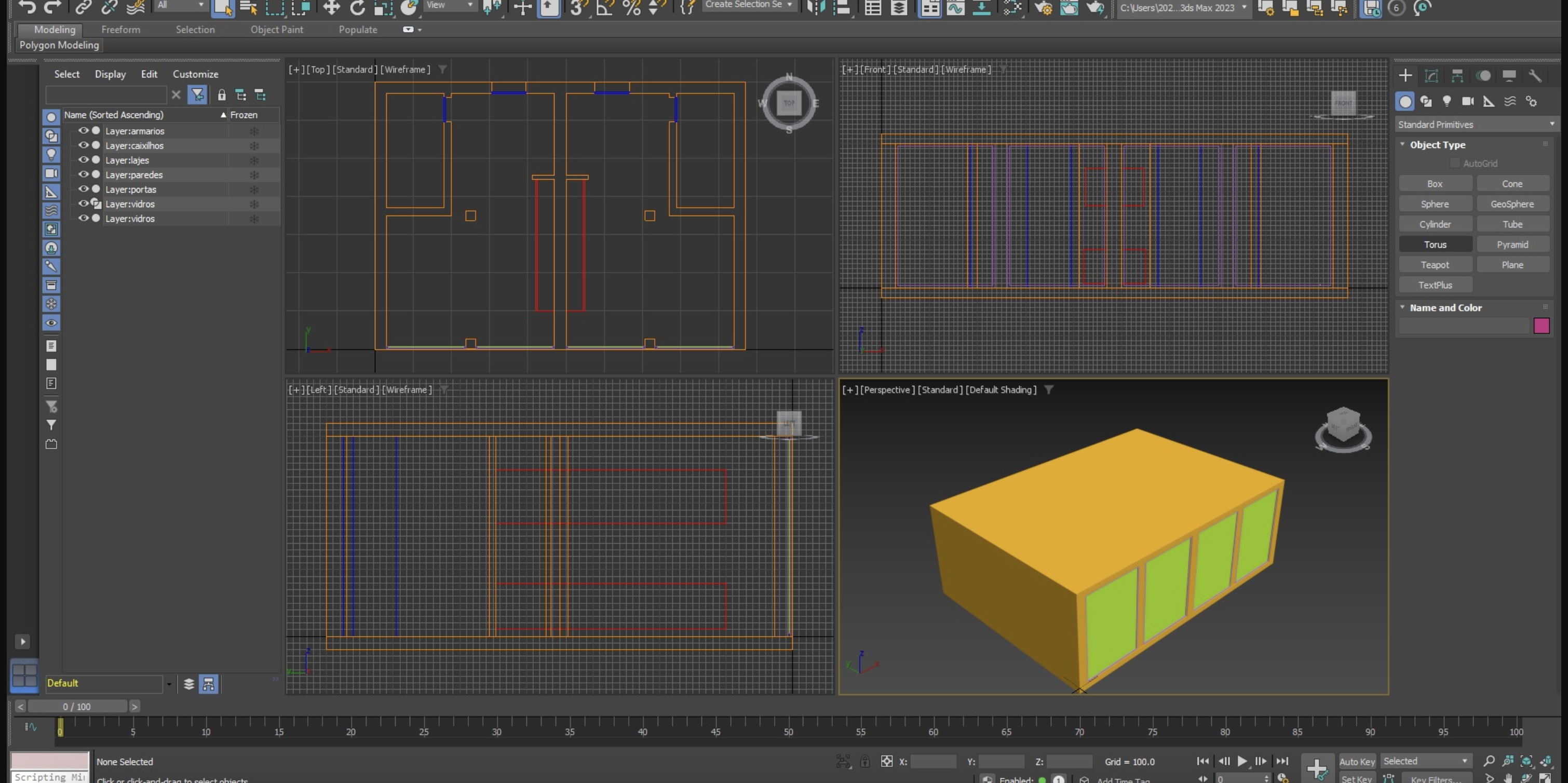This screenshot has height=783, width=1568.
Task: Collapse the Object Type rollout
Action: [1437, 145]
